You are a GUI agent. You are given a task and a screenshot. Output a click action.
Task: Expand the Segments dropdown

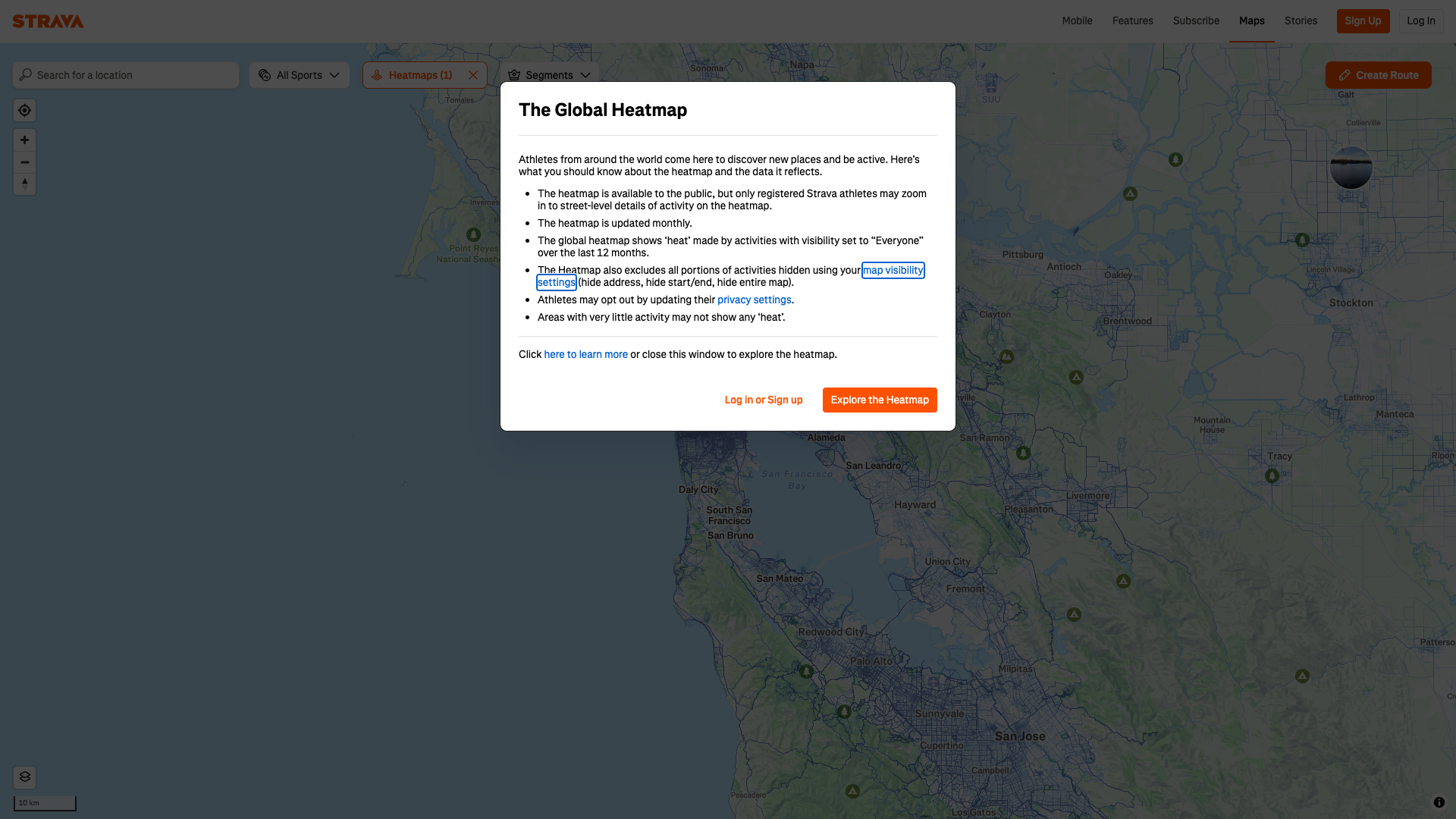549,74
